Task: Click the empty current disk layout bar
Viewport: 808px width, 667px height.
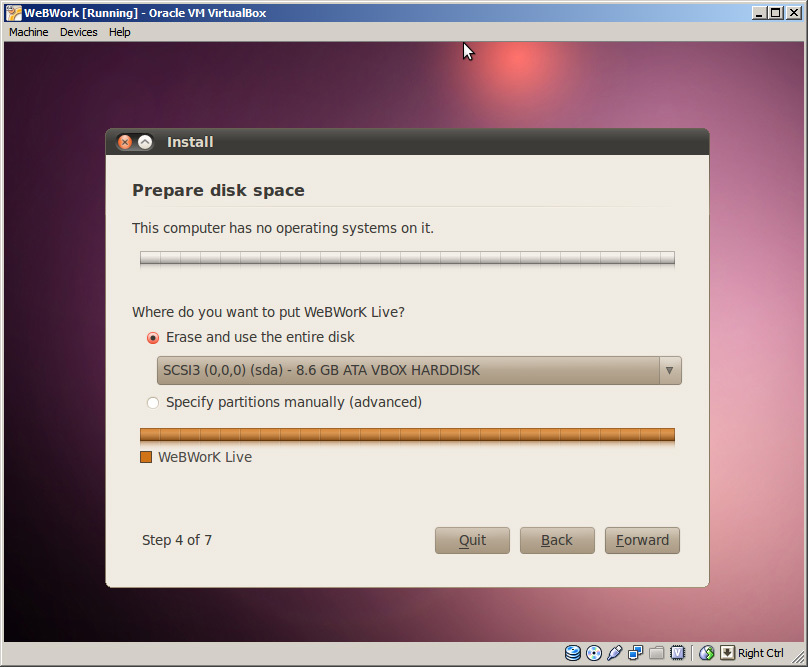Action: pos(407,258)
